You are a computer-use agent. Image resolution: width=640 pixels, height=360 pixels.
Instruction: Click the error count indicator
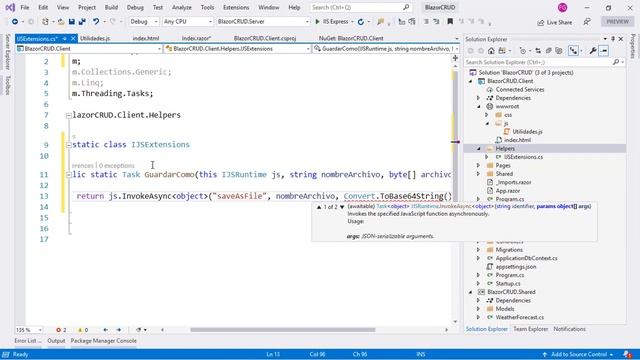61,330
